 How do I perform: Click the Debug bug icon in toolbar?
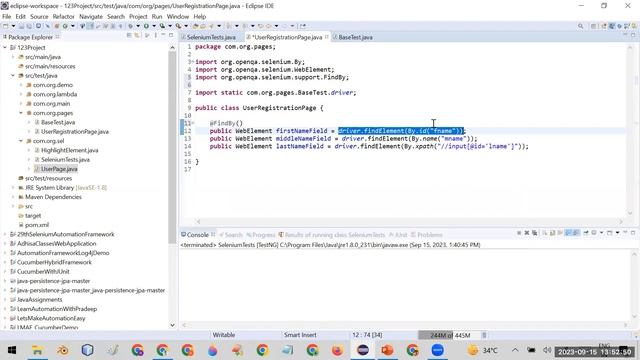pos(131,26)
